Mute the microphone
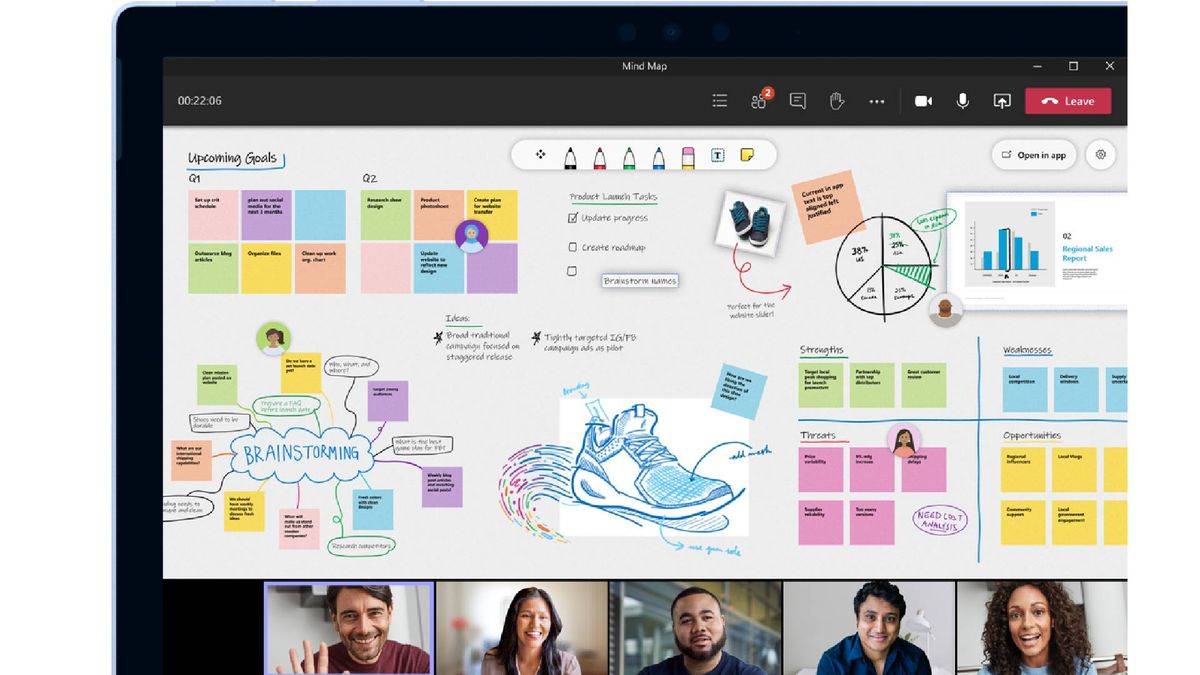This screenshot has width=1200, height=675. pos(962,100)
